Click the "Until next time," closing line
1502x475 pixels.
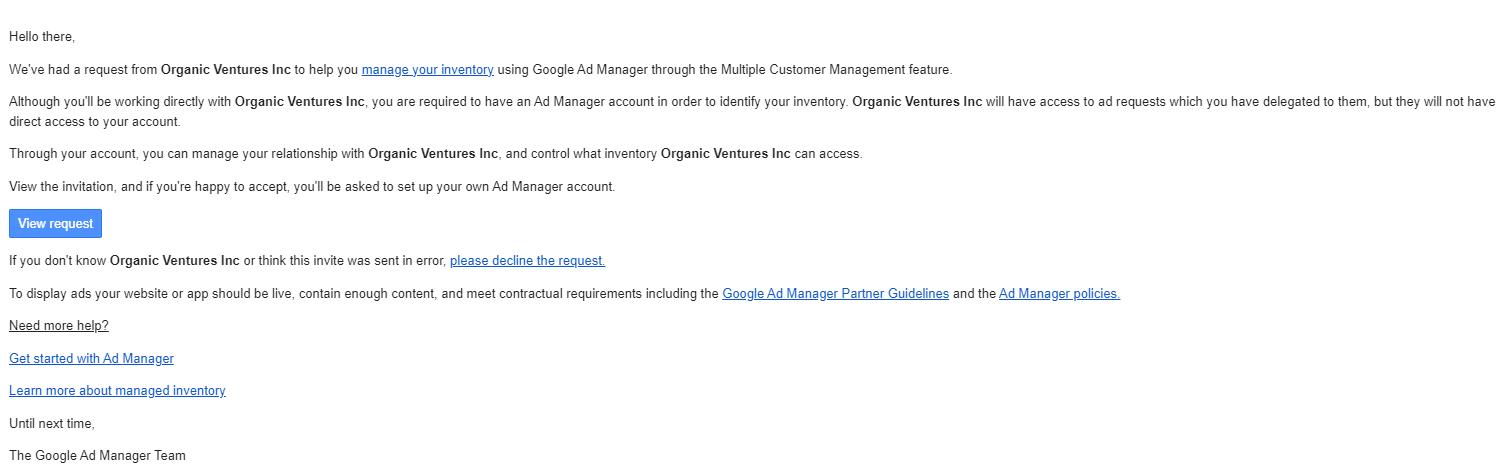52,424
